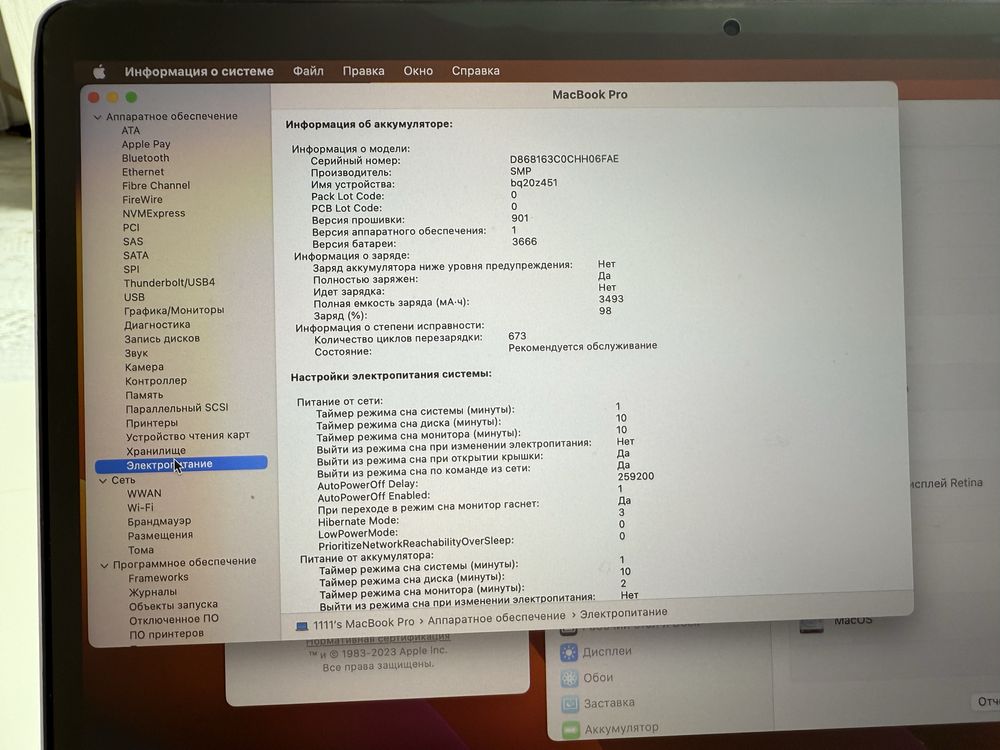Select Fibre Channel in the sidebar
The height and width of the screenshot is (750, 1000).
[156, 186]
